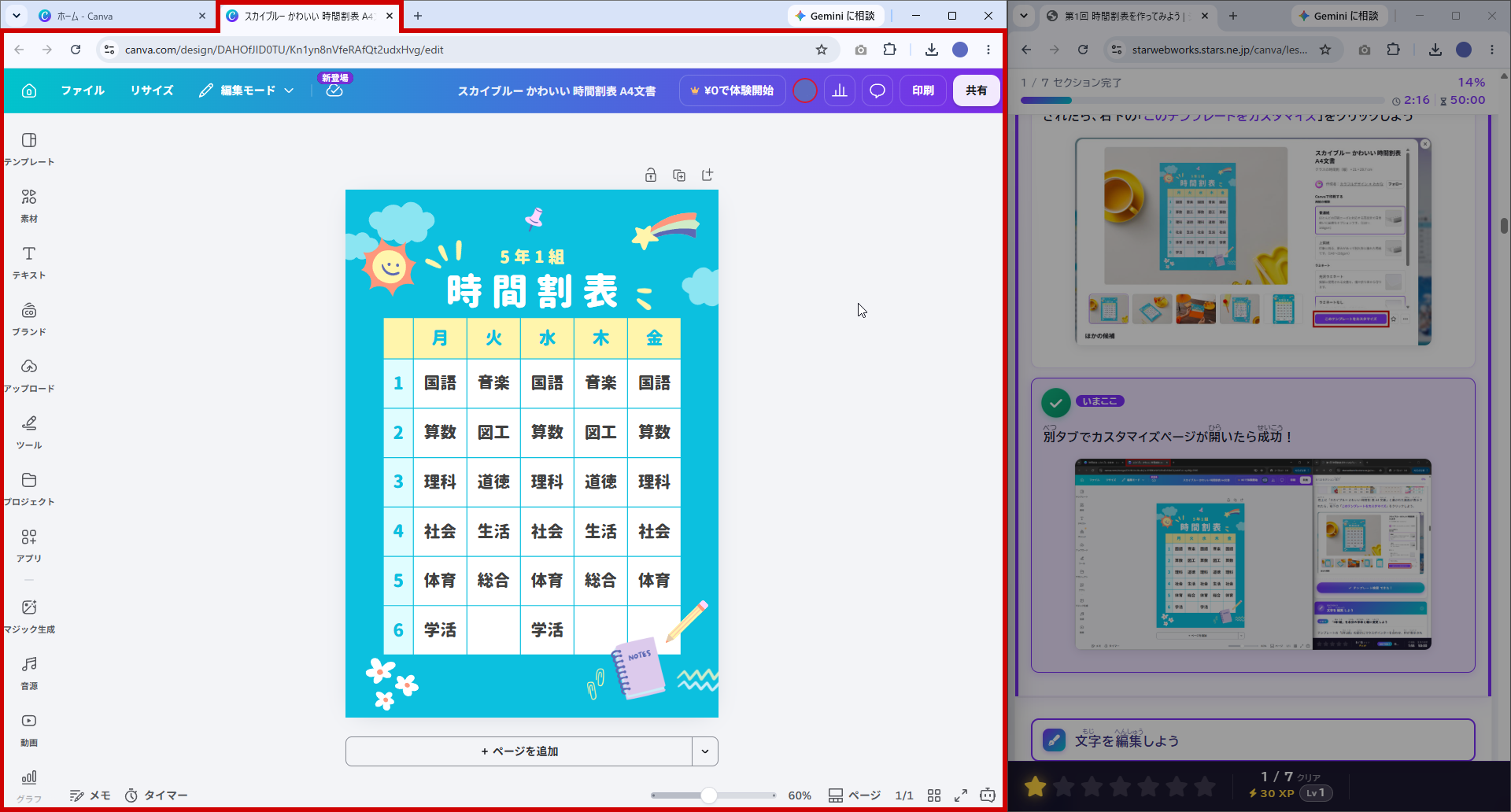The width and height of the screenshot is (1511, 812).
Task: Open the Chrome menu in the Canva window
Action: (988, 50)
